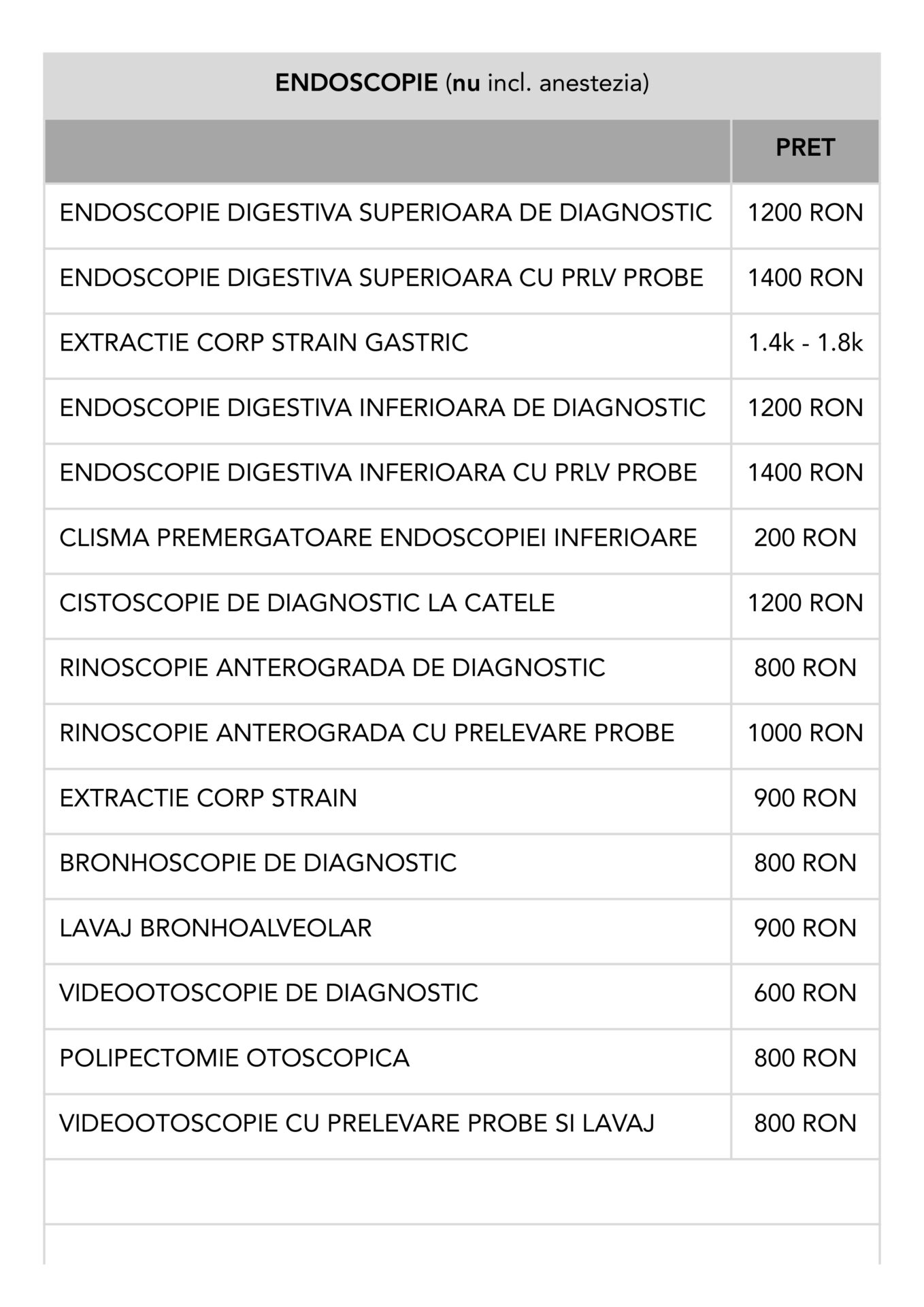924x1307 pixels.
Task: Select Cistoscopie de Diagnostic la Catele
Action: point(307,602)
